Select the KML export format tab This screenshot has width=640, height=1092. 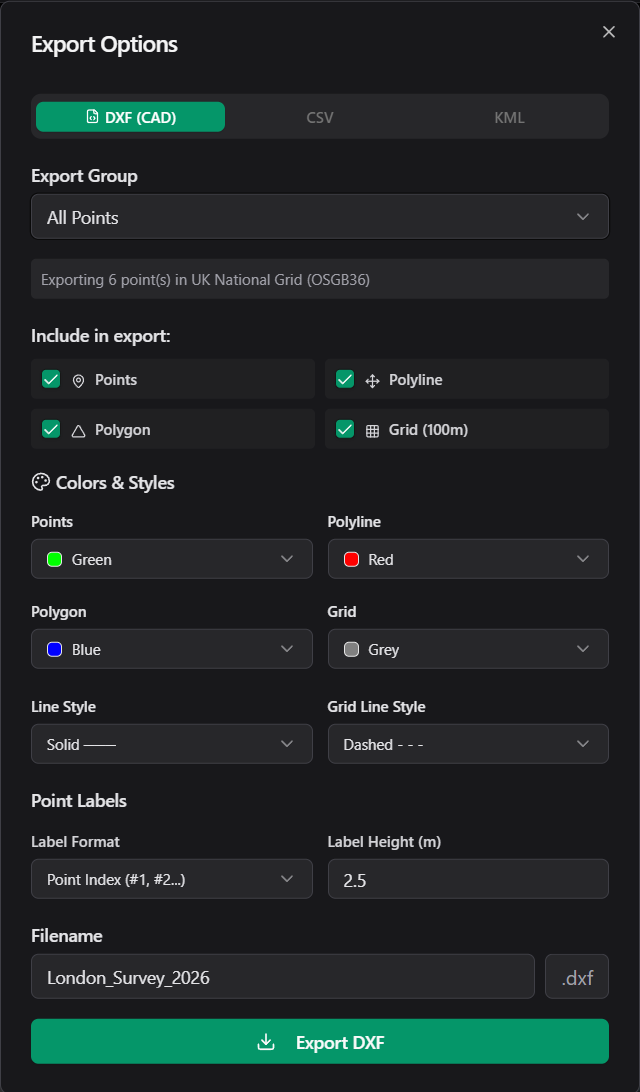point(509,116)
